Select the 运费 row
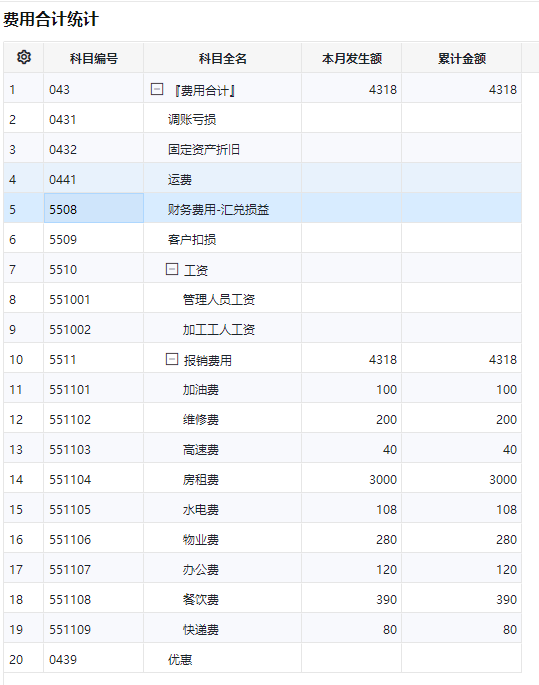The width and height of the screenshot is (539, 685). (x=263, y=179)
